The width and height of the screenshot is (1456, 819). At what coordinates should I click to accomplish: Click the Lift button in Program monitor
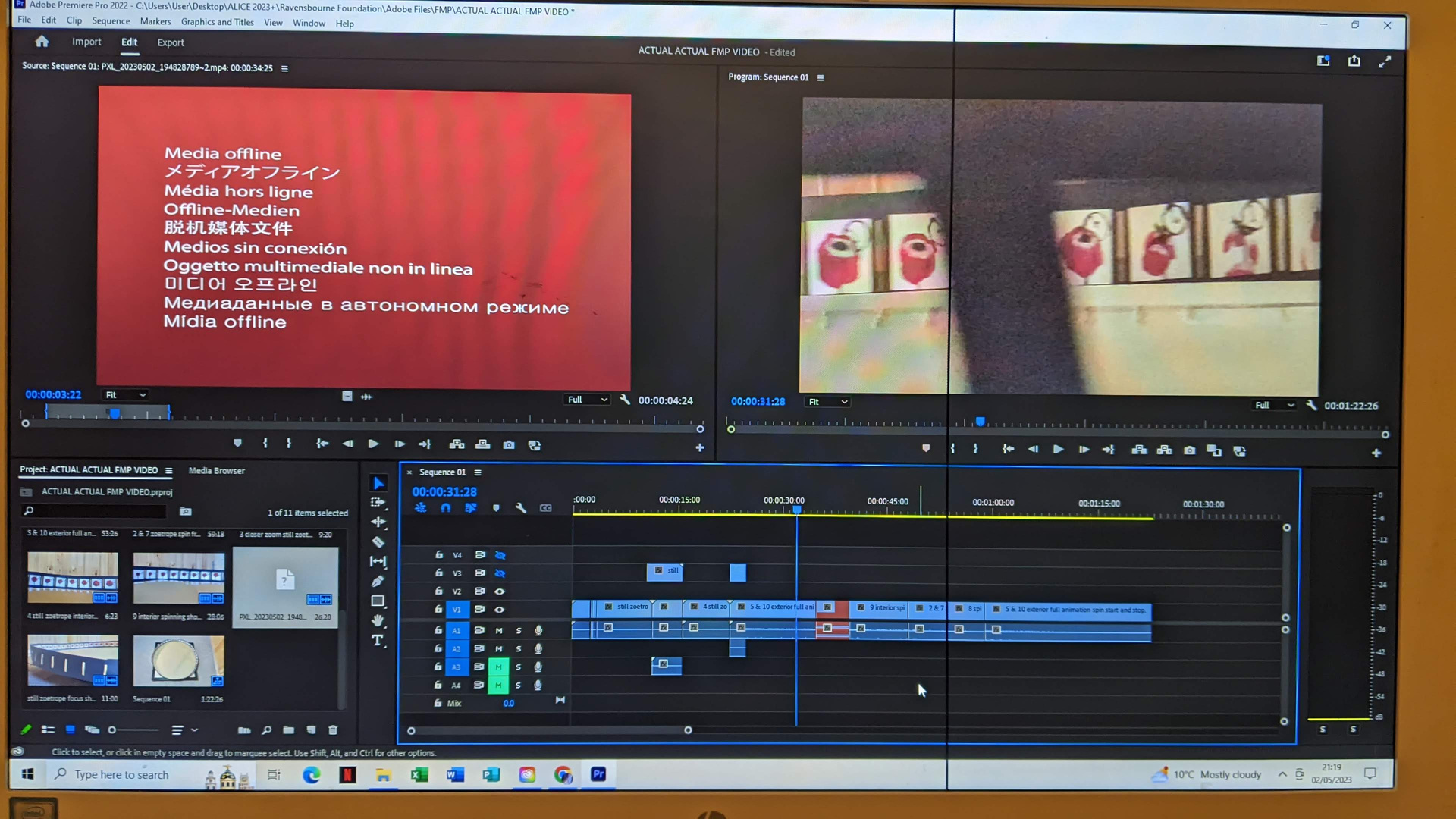click(x=1139, y=450)
